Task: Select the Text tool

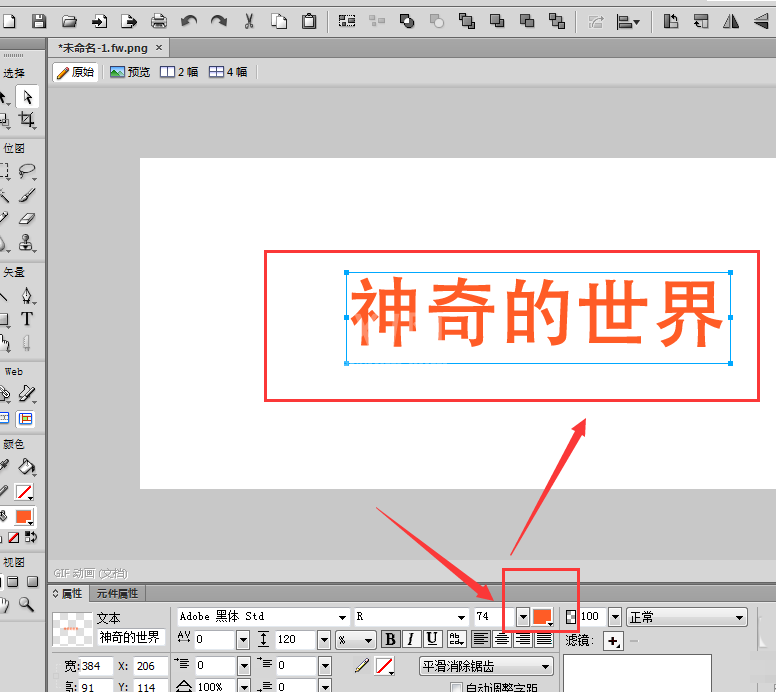Action: (27, 319)
